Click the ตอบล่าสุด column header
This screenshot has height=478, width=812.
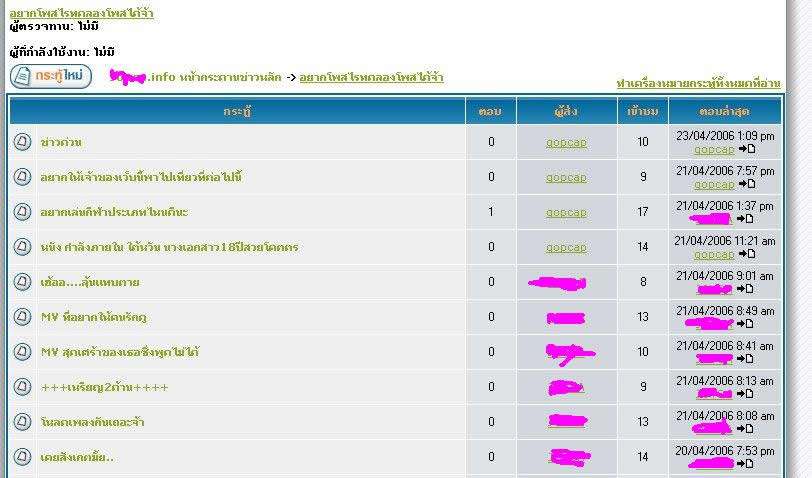point(724,111)
